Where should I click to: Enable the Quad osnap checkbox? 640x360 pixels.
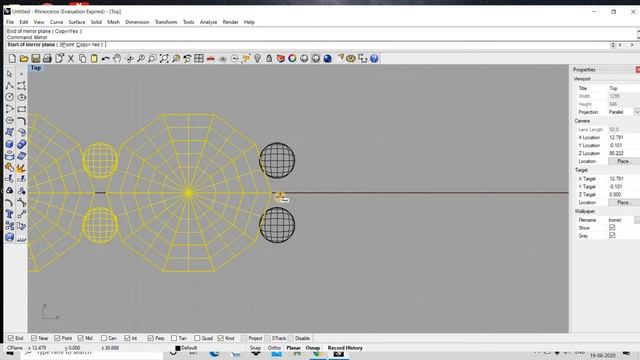coord(198,338)
